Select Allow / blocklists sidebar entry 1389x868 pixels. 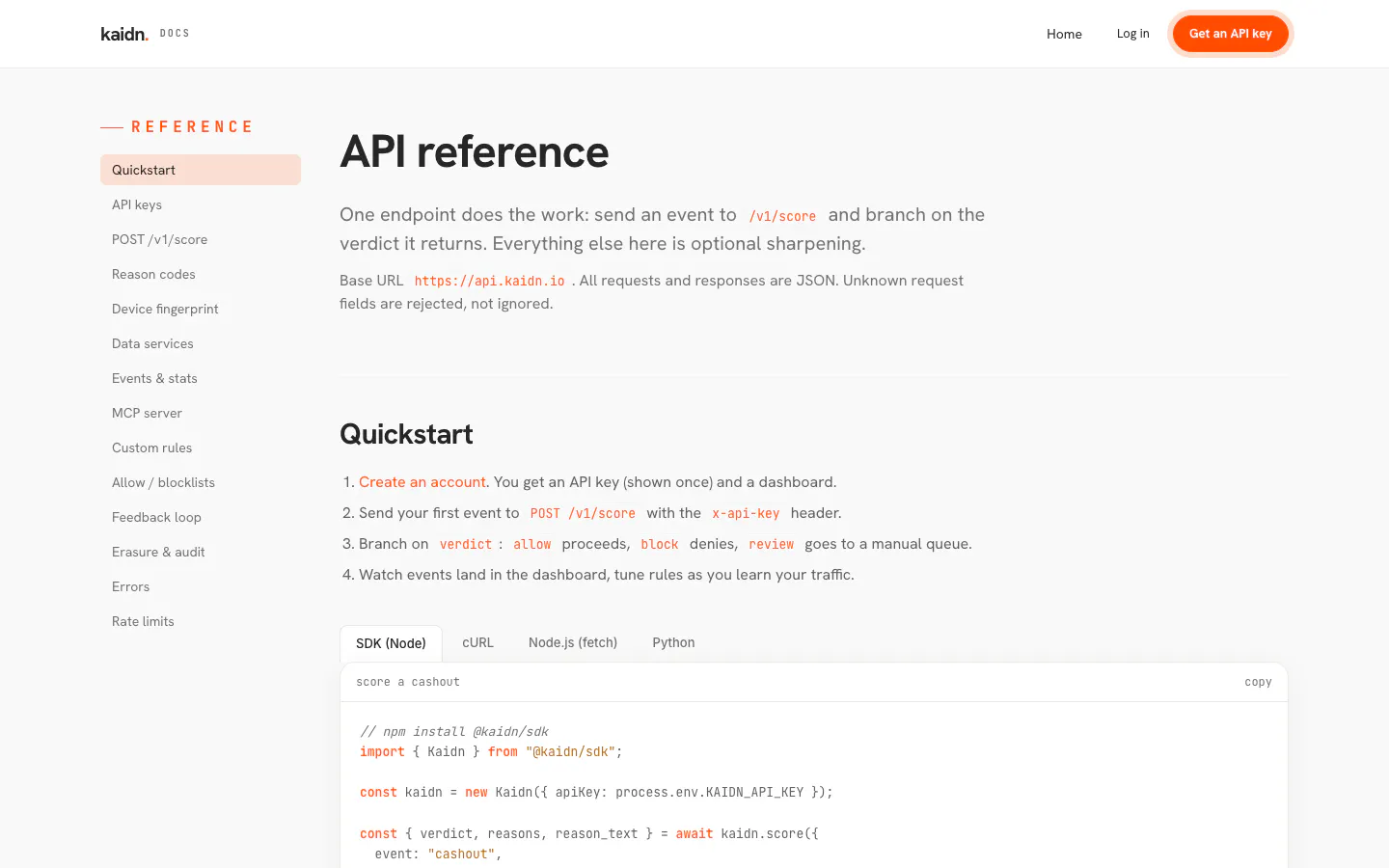[x=201, y=482]
